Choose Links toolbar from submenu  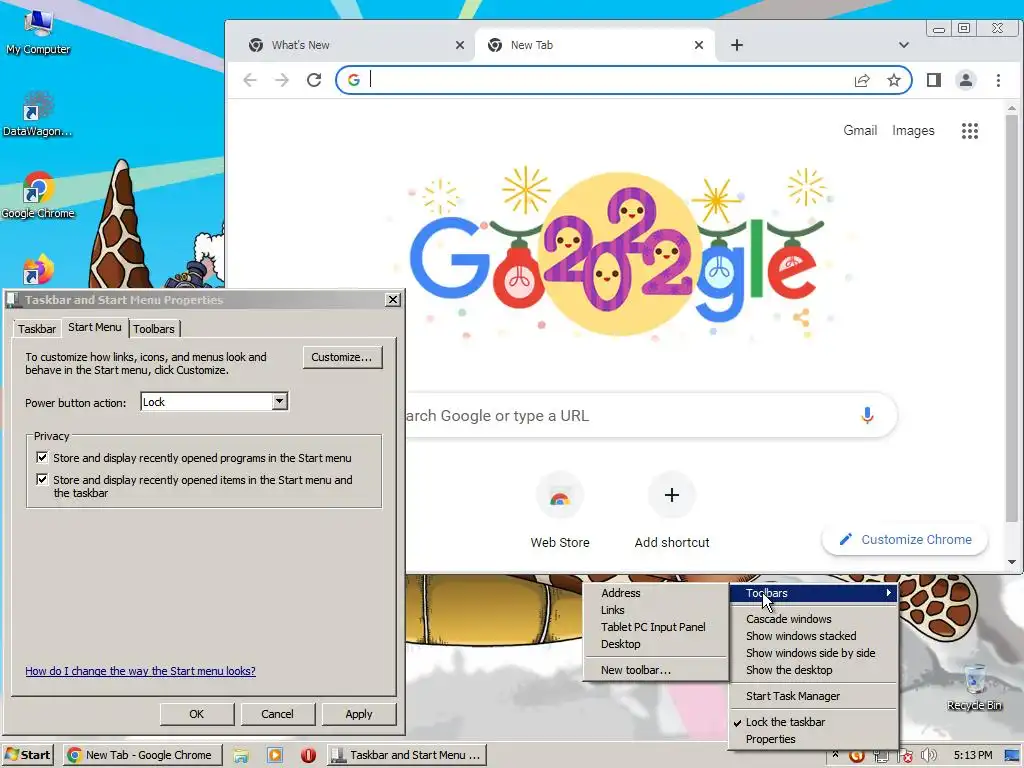[x=656, y=610]
